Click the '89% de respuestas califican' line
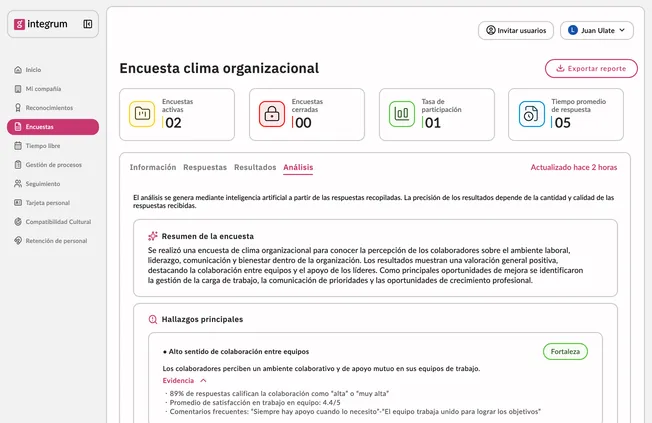Image resolution: width=652 pixels, height=423 pixels. (x=279, y=393)
